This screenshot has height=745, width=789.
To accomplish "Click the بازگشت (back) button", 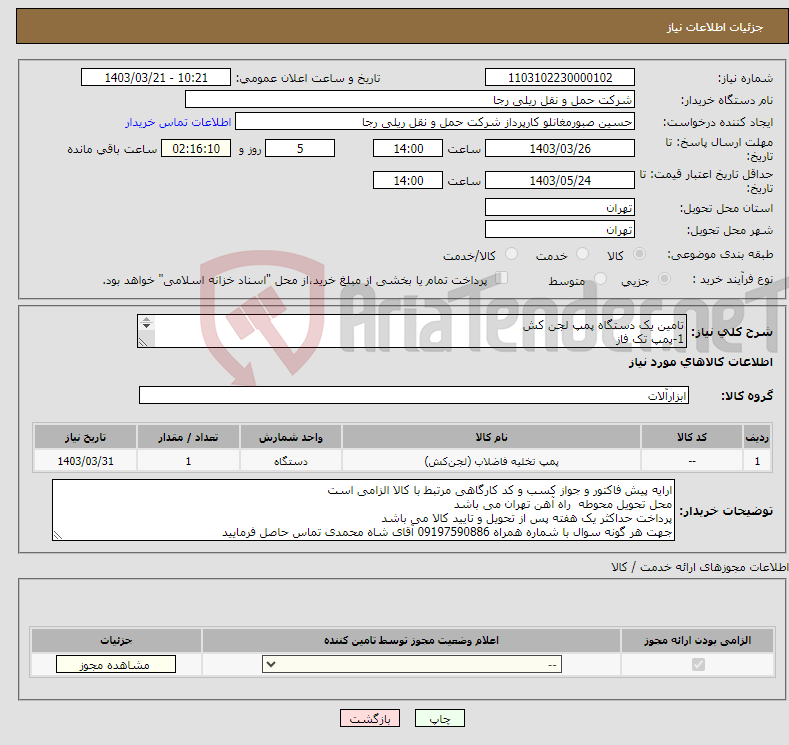I will click(370, 718).
